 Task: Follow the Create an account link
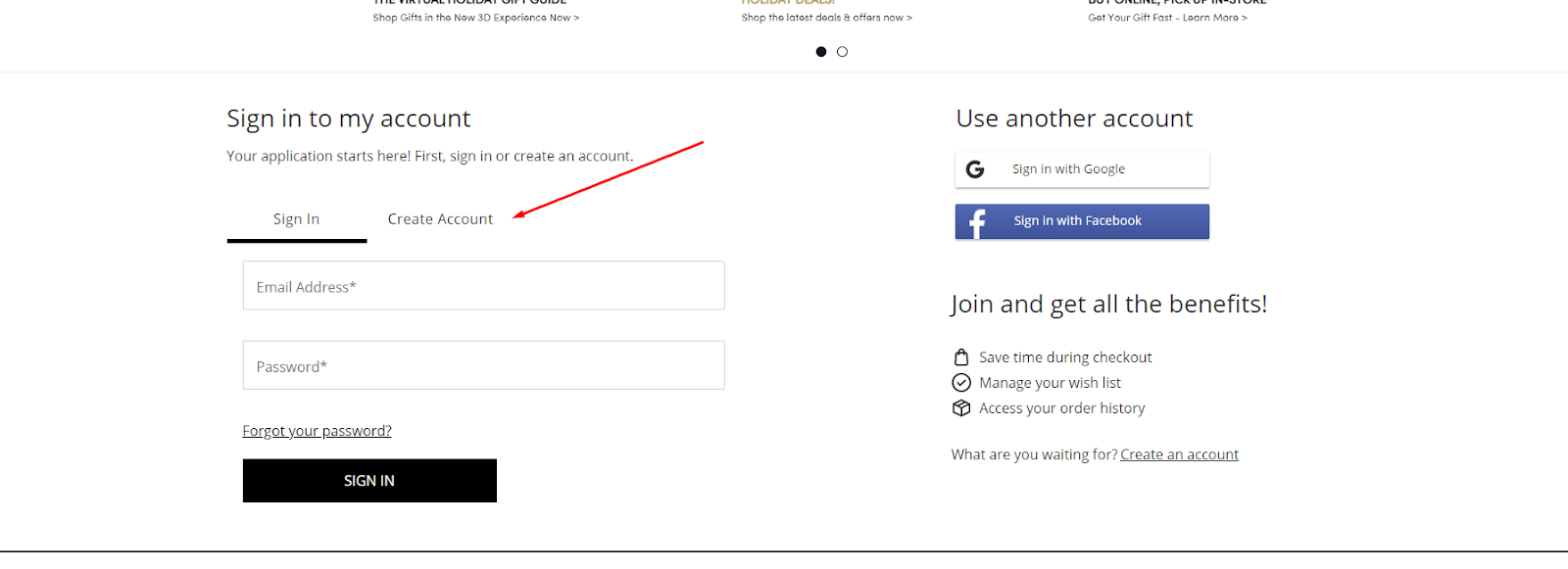click(1179, 454)
